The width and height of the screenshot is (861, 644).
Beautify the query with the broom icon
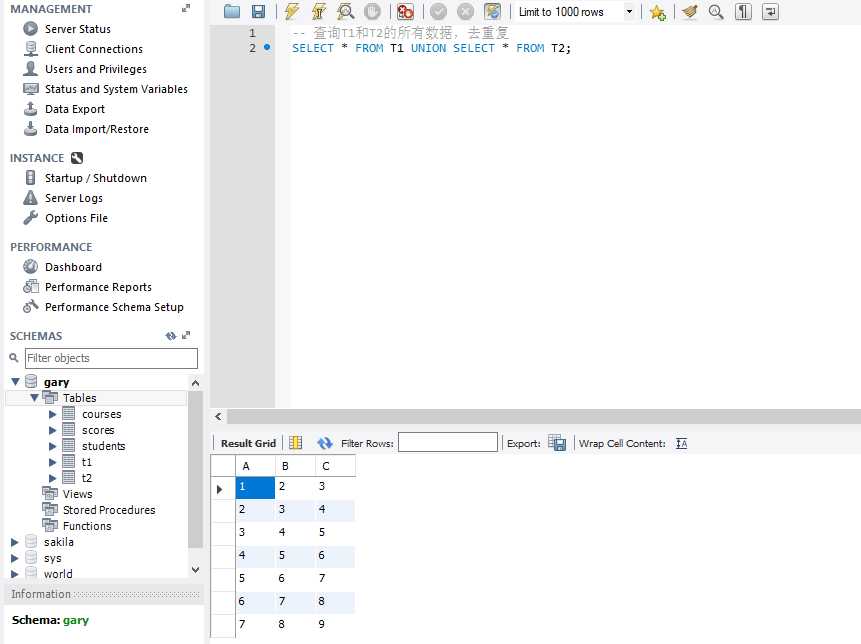click(690, 12)
